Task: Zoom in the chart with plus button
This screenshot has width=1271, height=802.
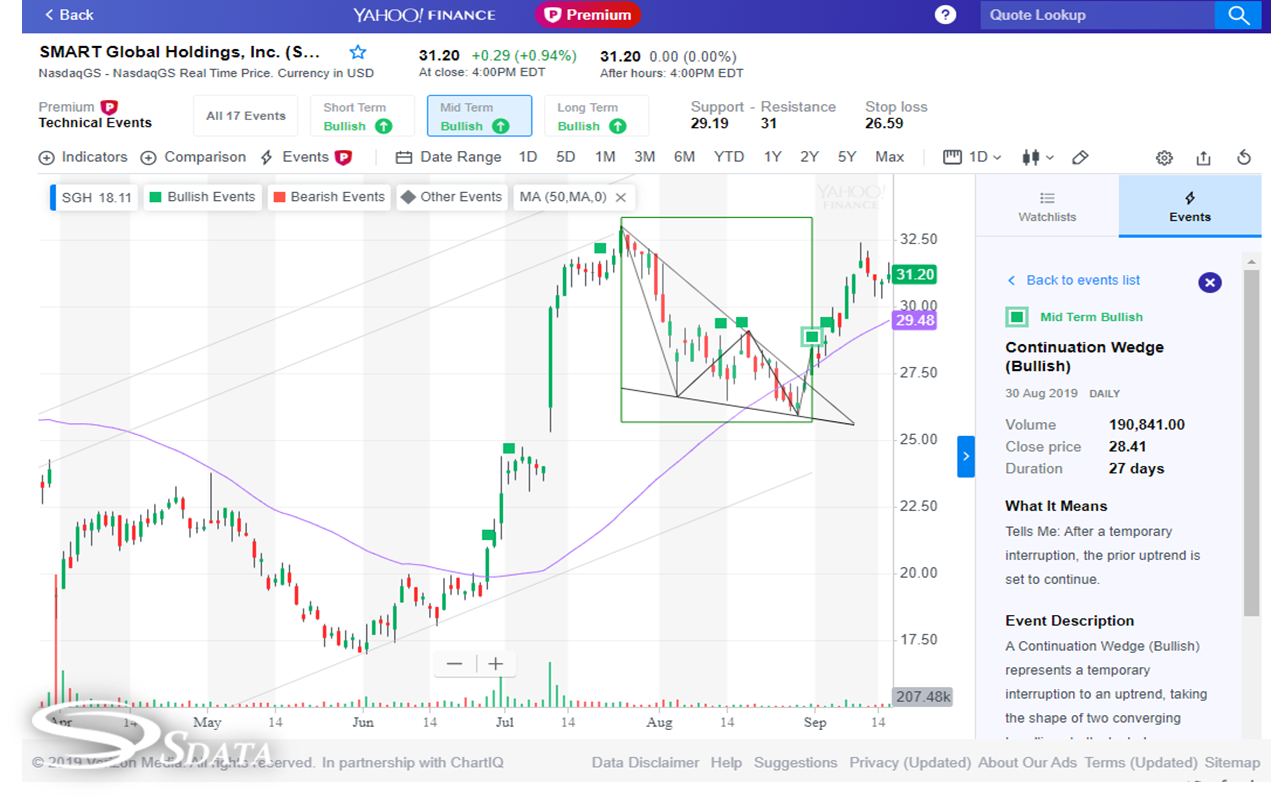Action: tap(496, 664)
